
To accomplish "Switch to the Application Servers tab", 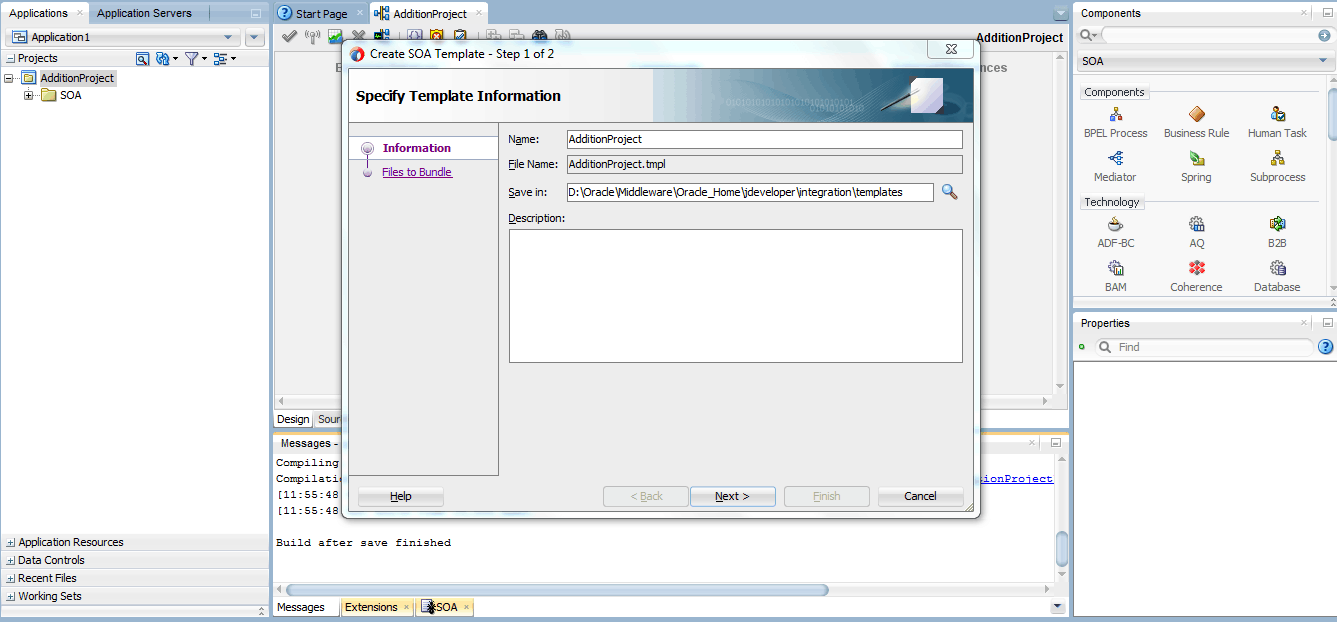I will click(144, 13).
